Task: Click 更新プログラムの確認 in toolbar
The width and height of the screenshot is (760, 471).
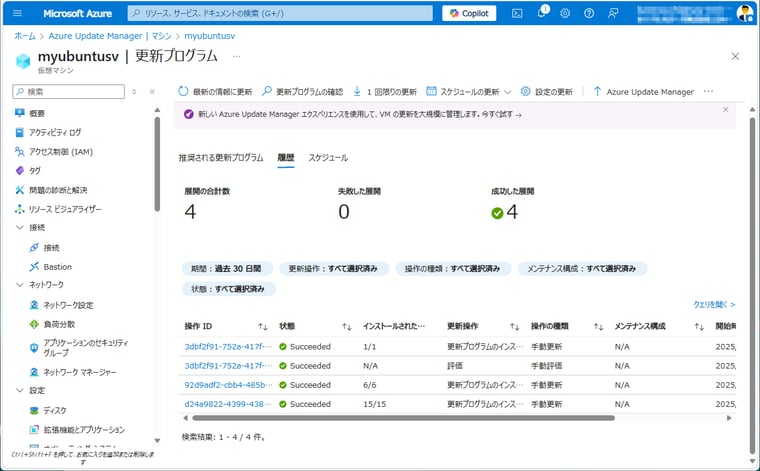Action: (x=302, y=92)
